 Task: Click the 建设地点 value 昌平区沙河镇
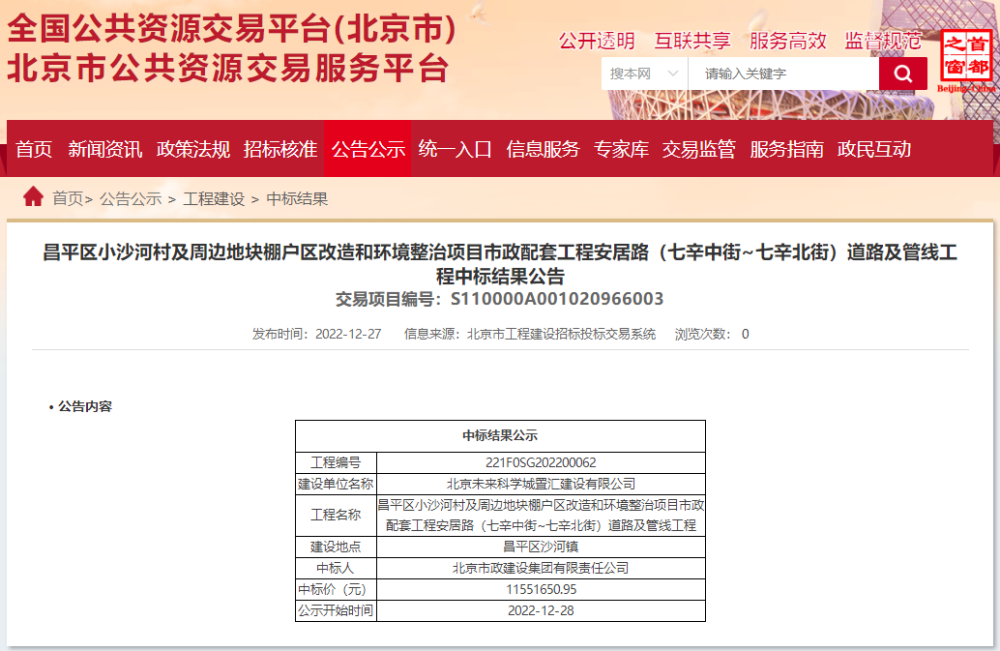[x=541, y=547]
